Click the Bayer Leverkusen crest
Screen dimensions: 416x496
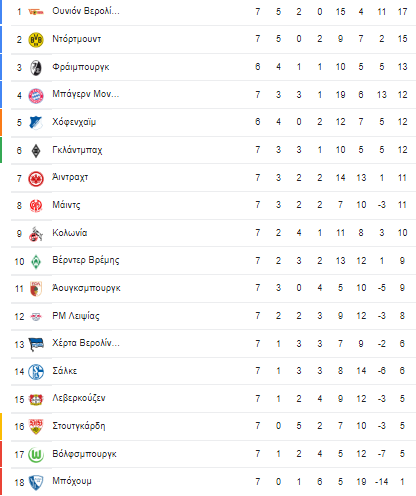36,400
